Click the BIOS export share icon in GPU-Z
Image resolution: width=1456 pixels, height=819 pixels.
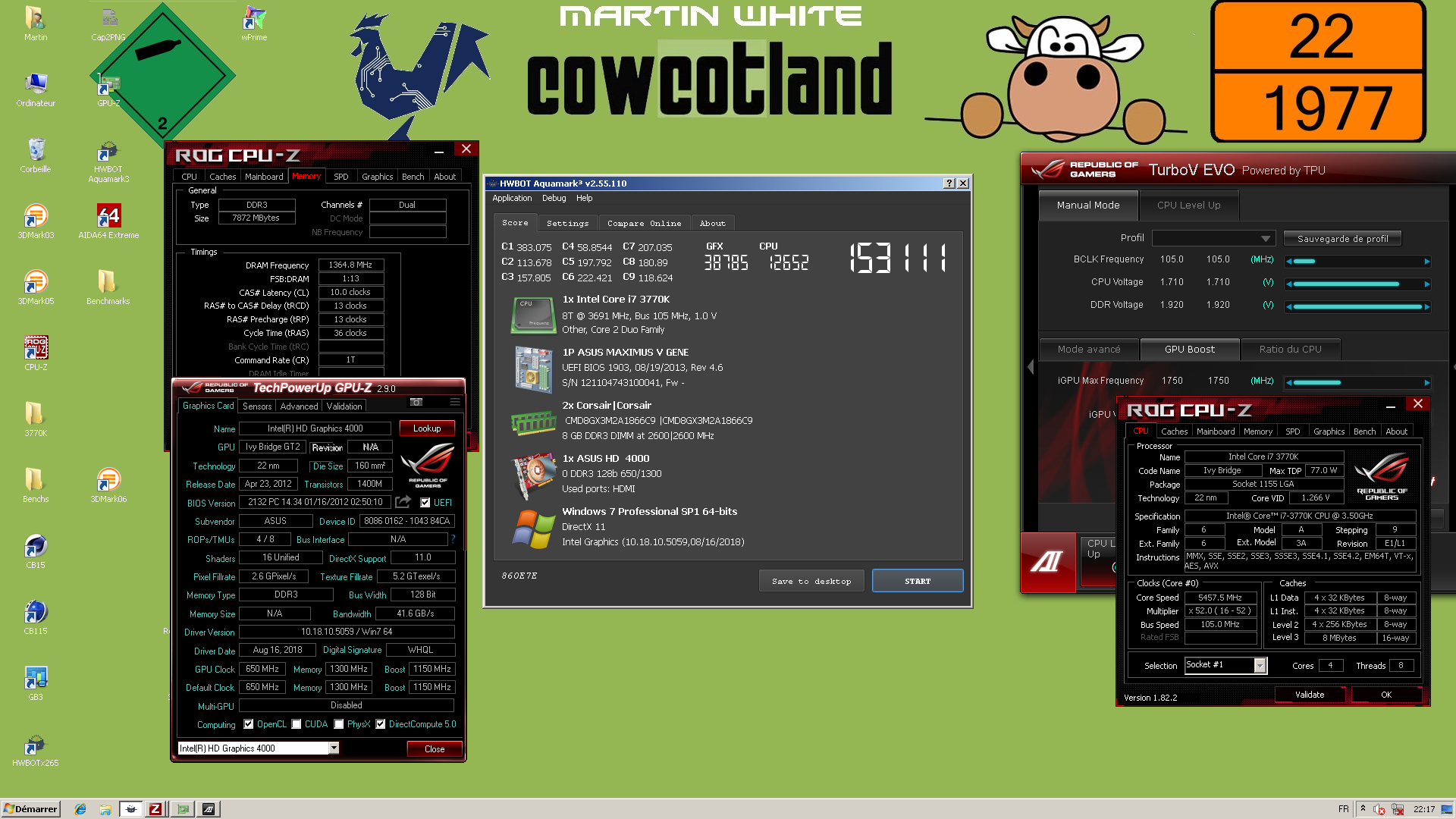(403, 502)
